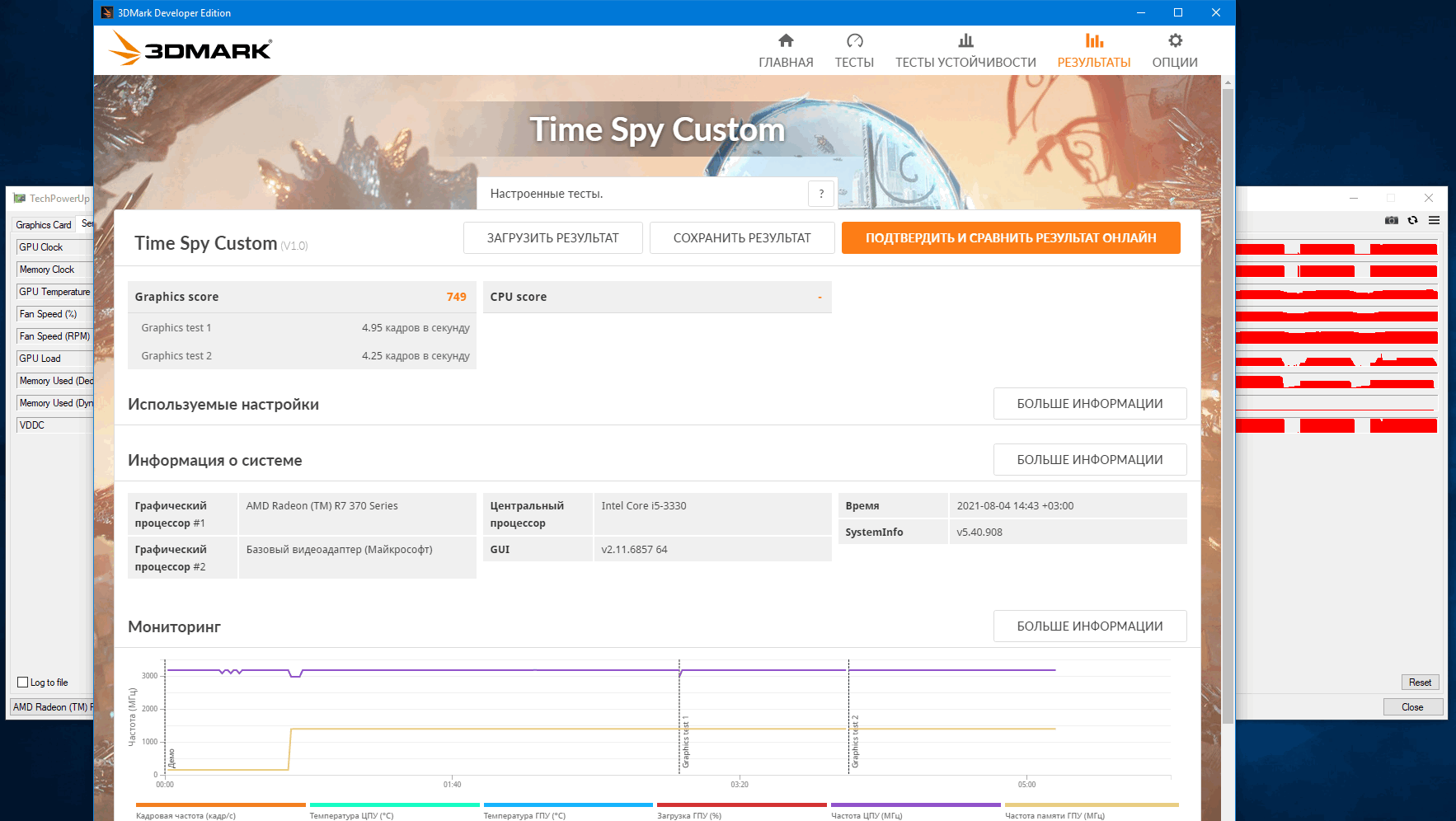
Task: Click the orange compare result online button
Action: tap(1011, 238)
